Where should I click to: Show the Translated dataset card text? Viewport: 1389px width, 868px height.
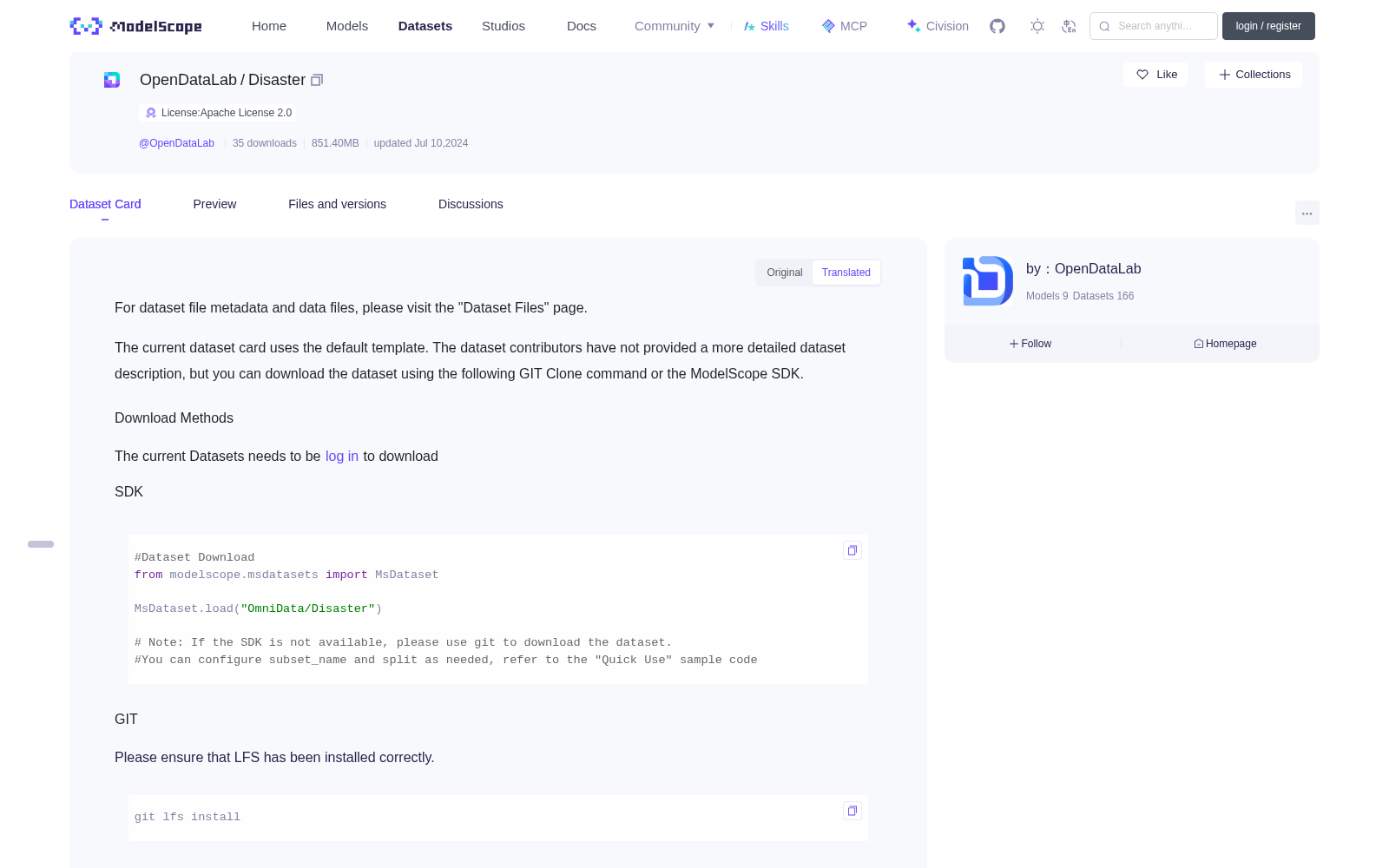(846, 273)
